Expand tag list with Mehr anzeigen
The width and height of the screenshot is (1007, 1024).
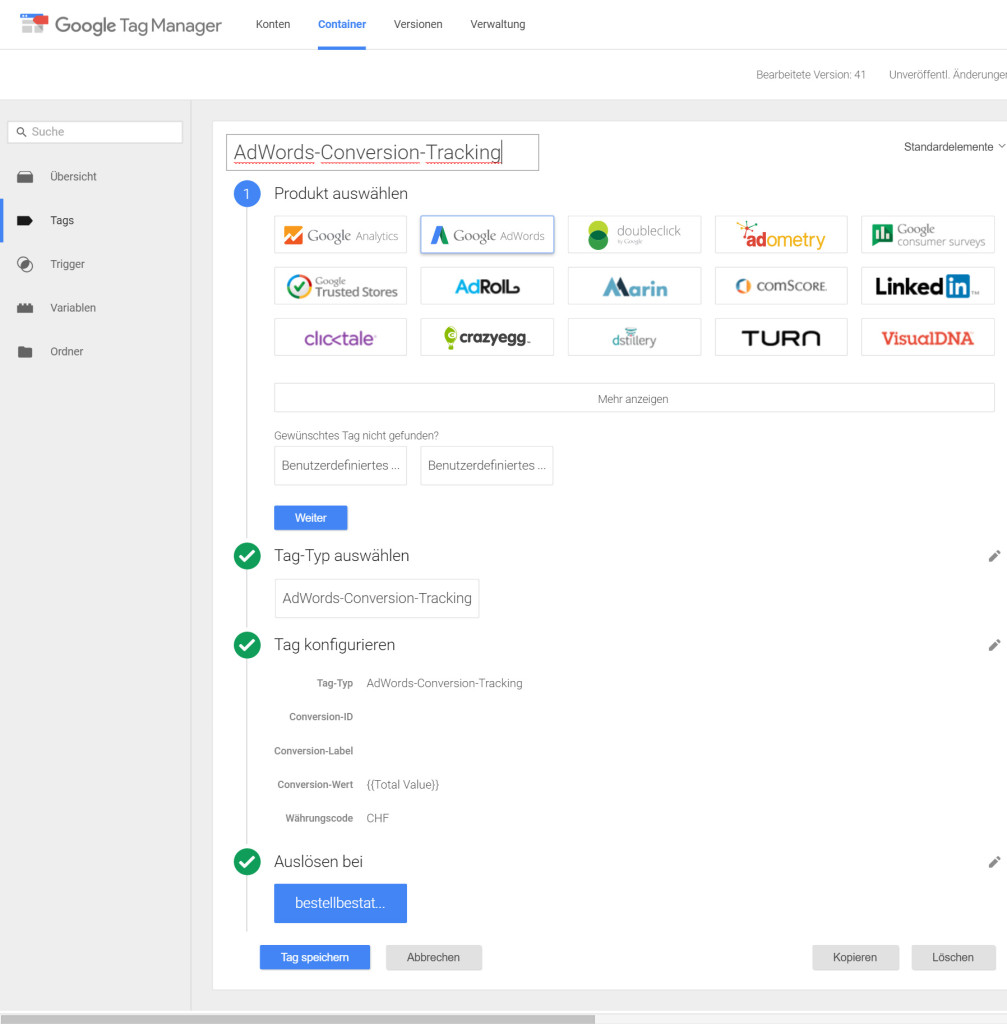(634, 398)
